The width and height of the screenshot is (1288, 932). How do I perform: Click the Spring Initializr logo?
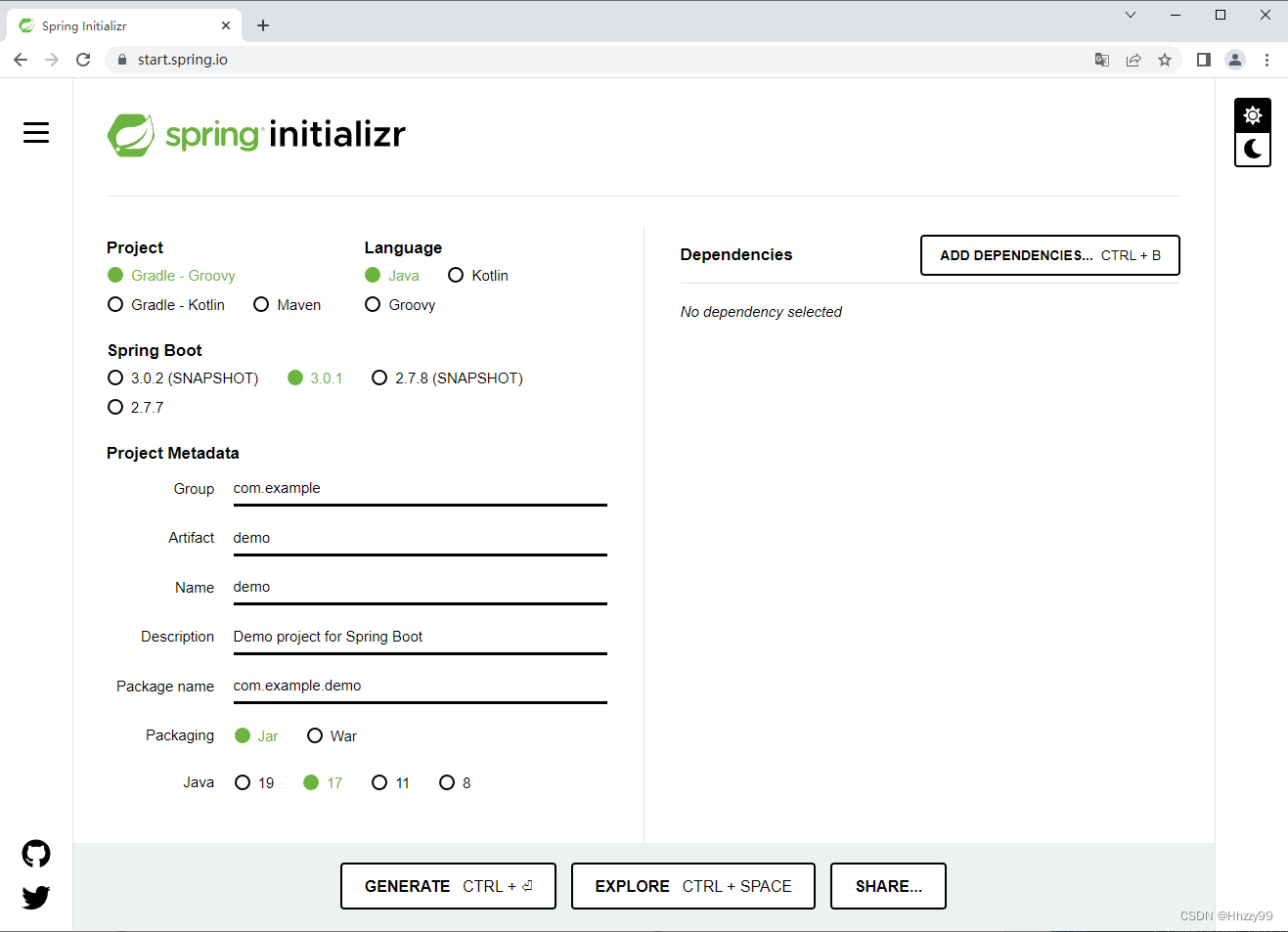pyautogui.click(x=256, y=134)
